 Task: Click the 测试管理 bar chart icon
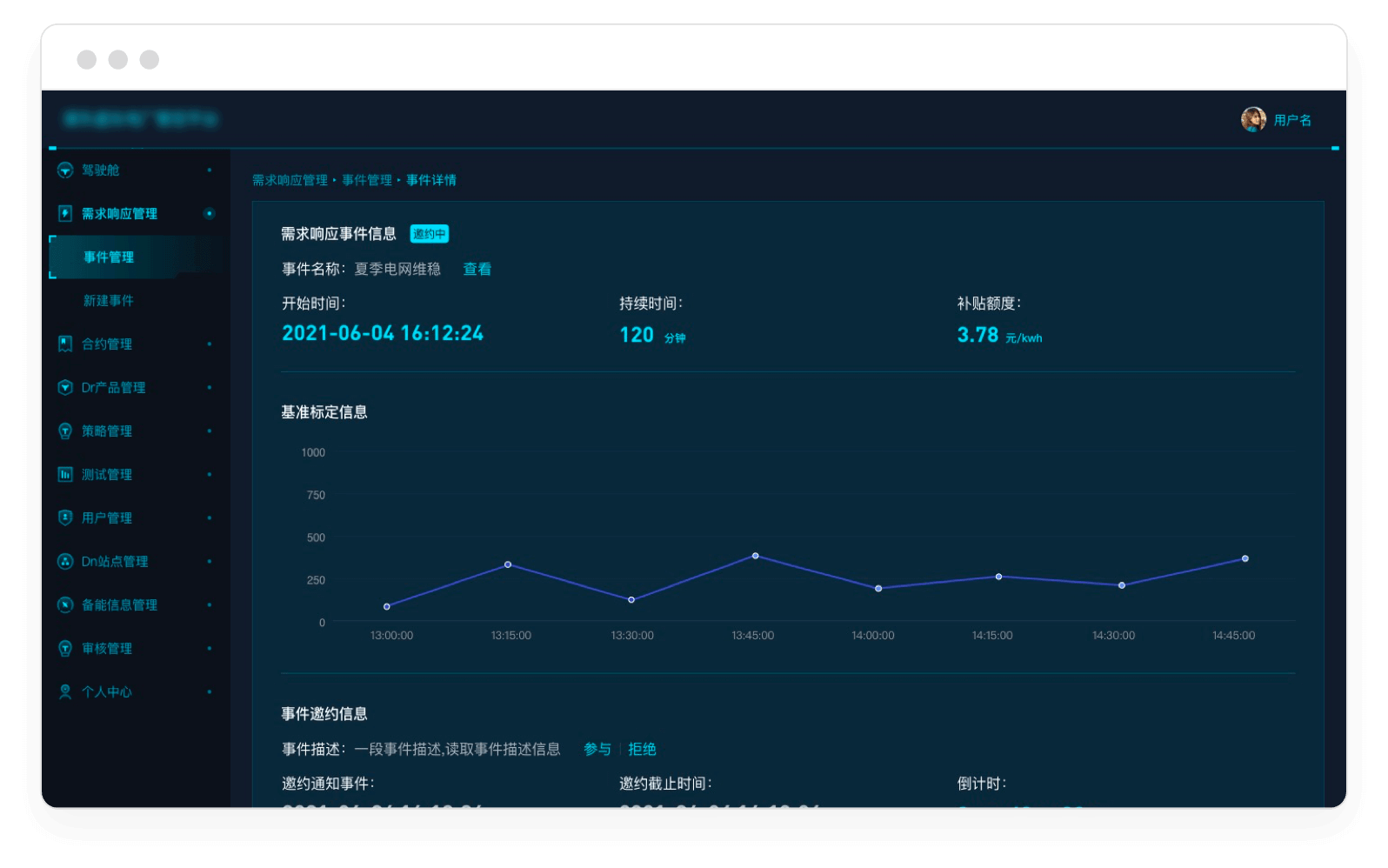pyautogui.click(x=65, y=475)
